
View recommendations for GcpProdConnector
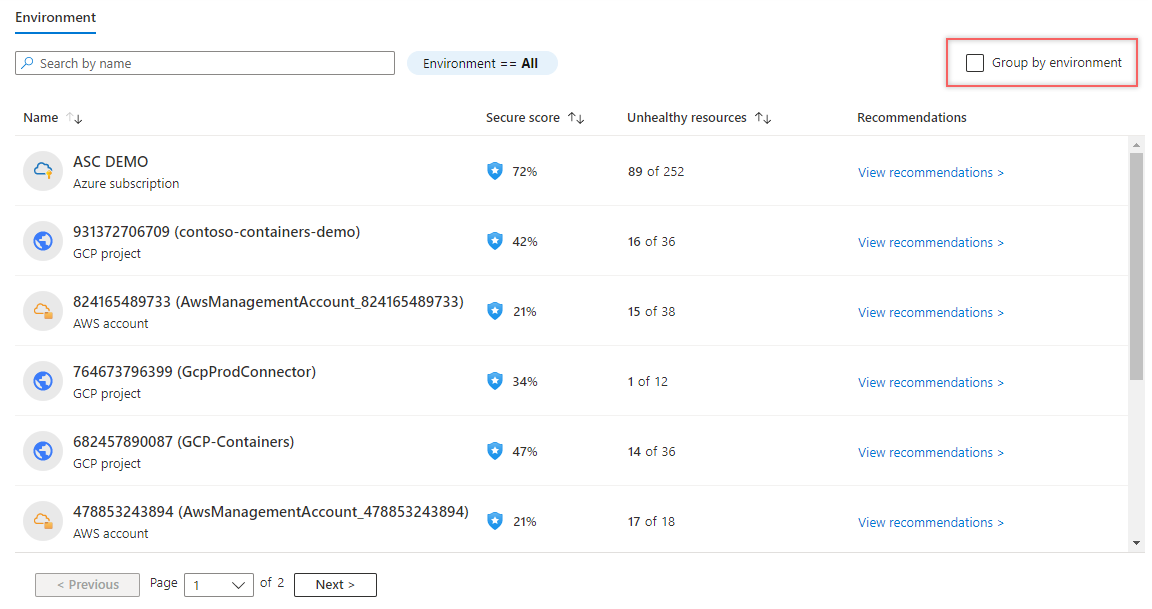pyautogui.click(x=931, y=382)
